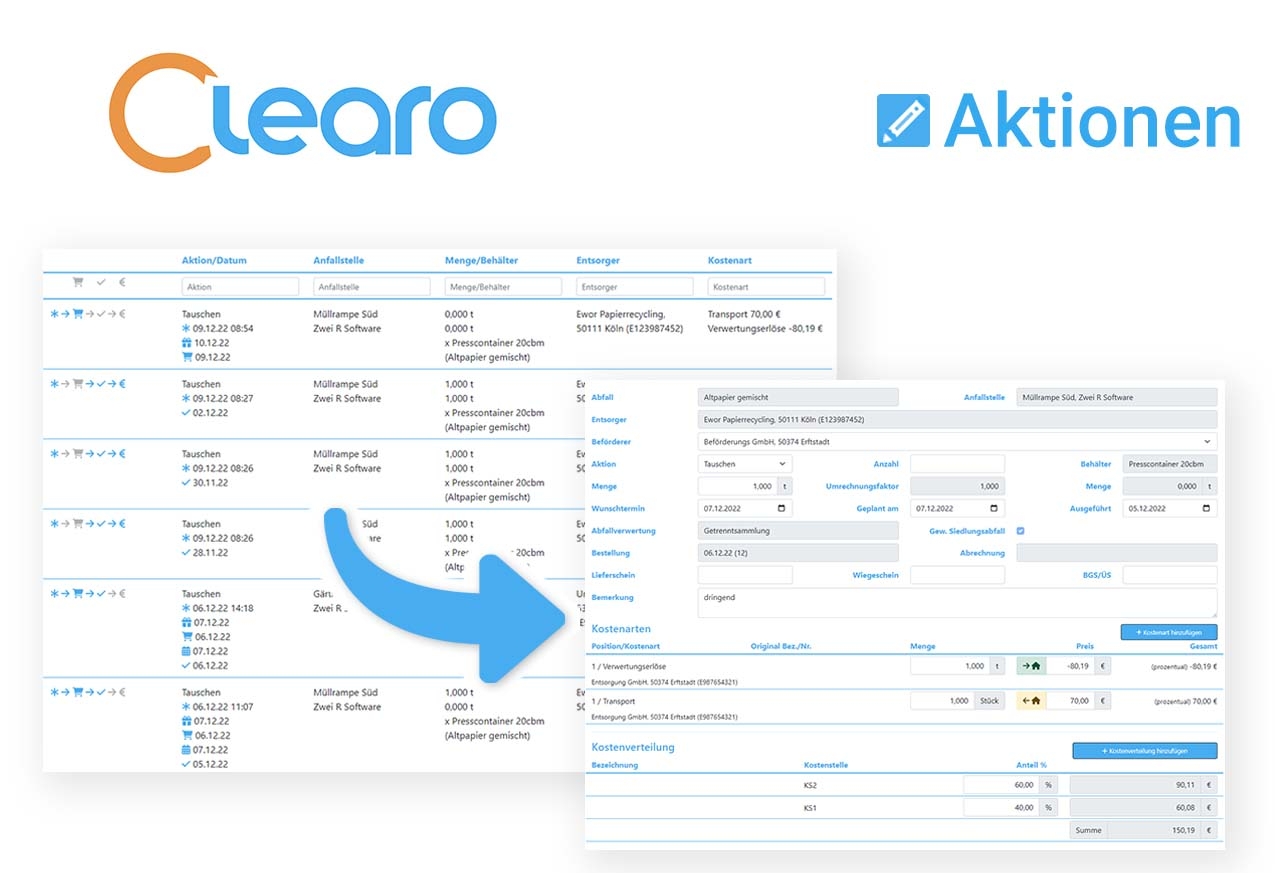Click the Wiegeschein input field

(957, 575)
